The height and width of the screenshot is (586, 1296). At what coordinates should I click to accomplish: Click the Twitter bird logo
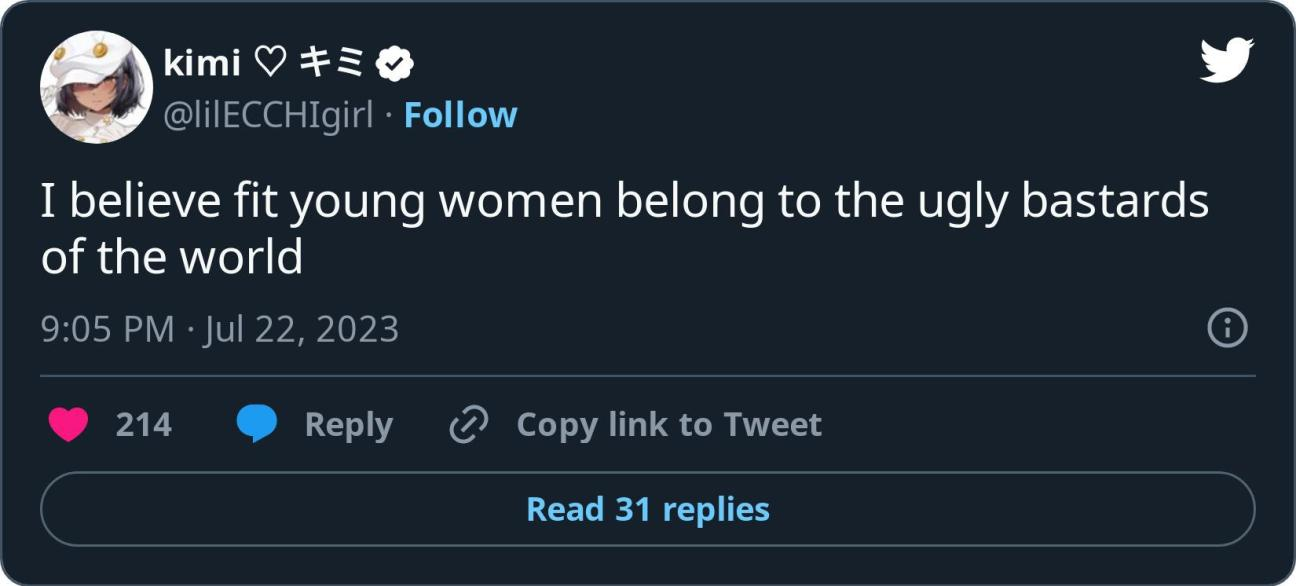pyautogui.click(x=1226, y=61)
